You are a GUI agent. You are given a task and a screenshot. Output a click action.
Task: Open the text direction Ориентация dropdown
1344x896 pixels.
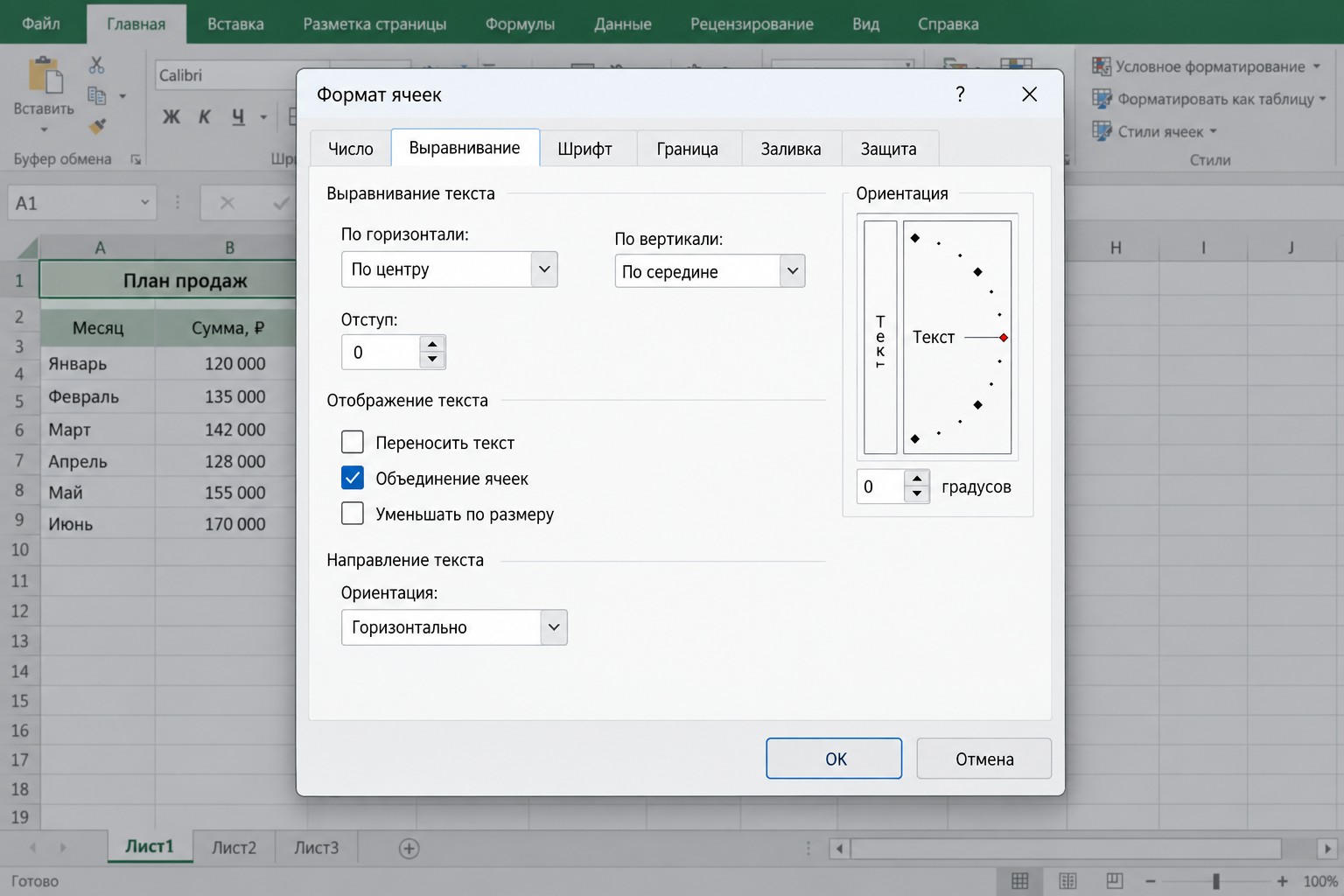tap(554, 627)
